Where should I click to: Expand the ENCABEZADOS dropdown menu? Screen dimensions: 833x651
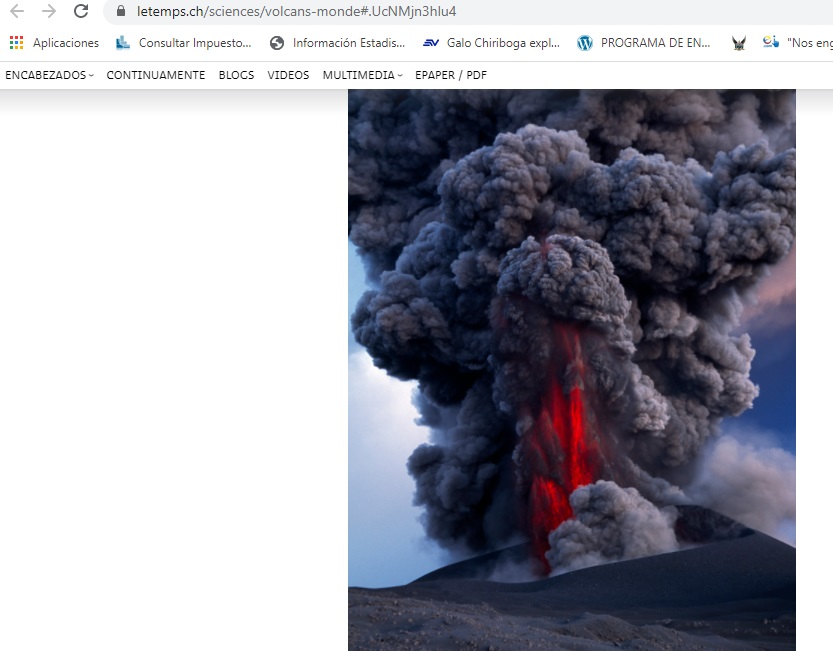(49, 75)
